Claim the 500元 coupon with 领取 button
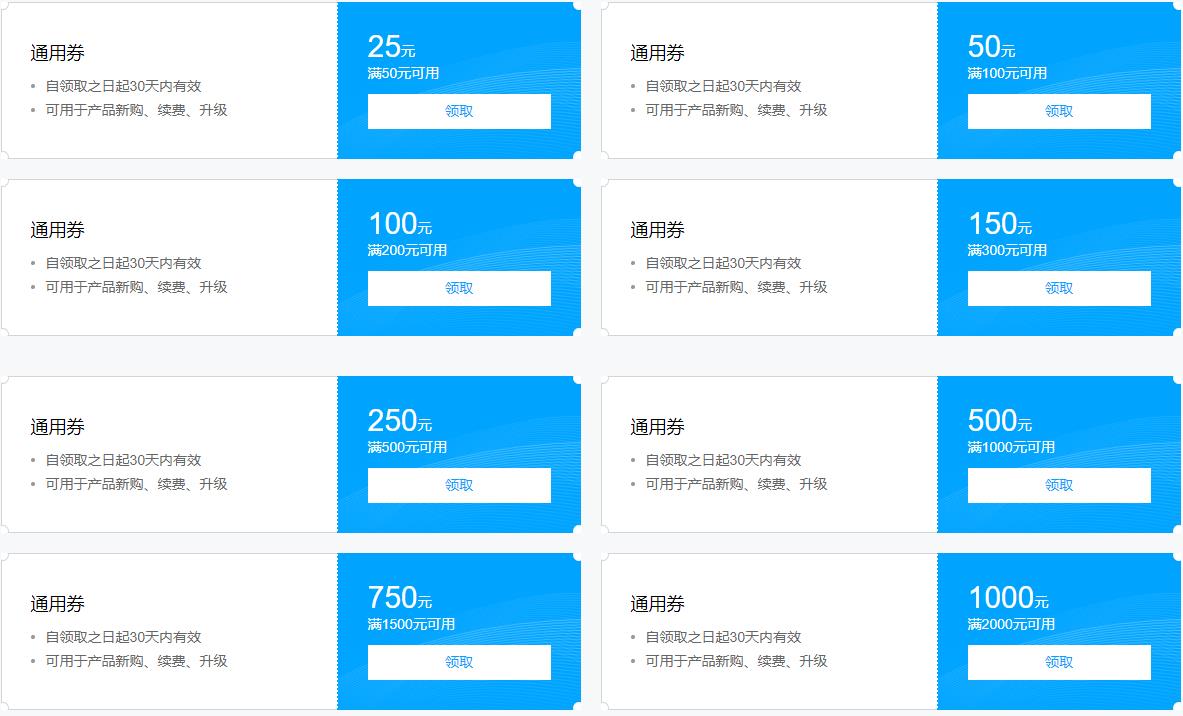 pyautogui.click(x=1059, y=485)
